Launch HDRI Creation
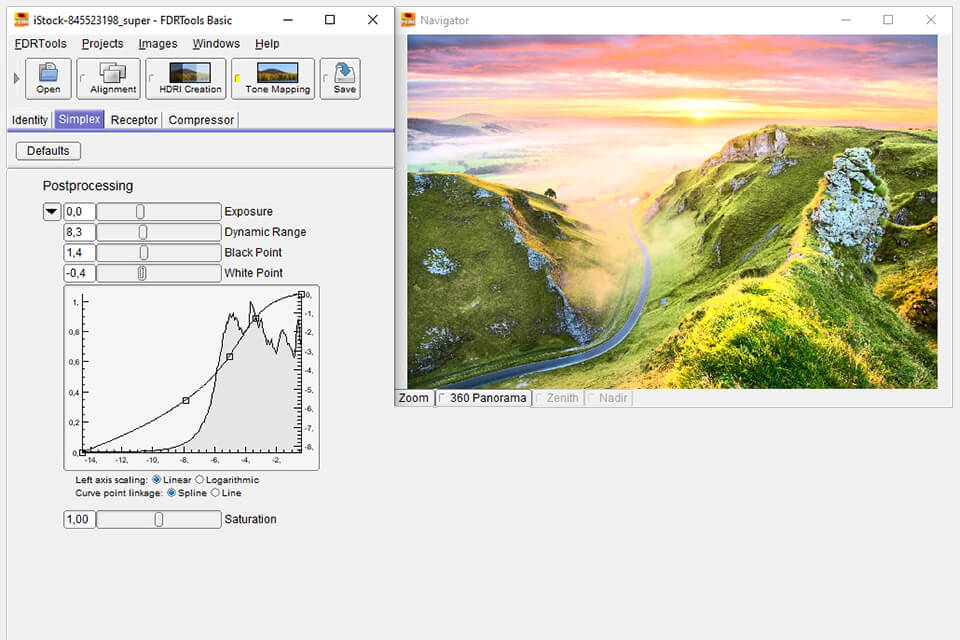 point(186,78)
